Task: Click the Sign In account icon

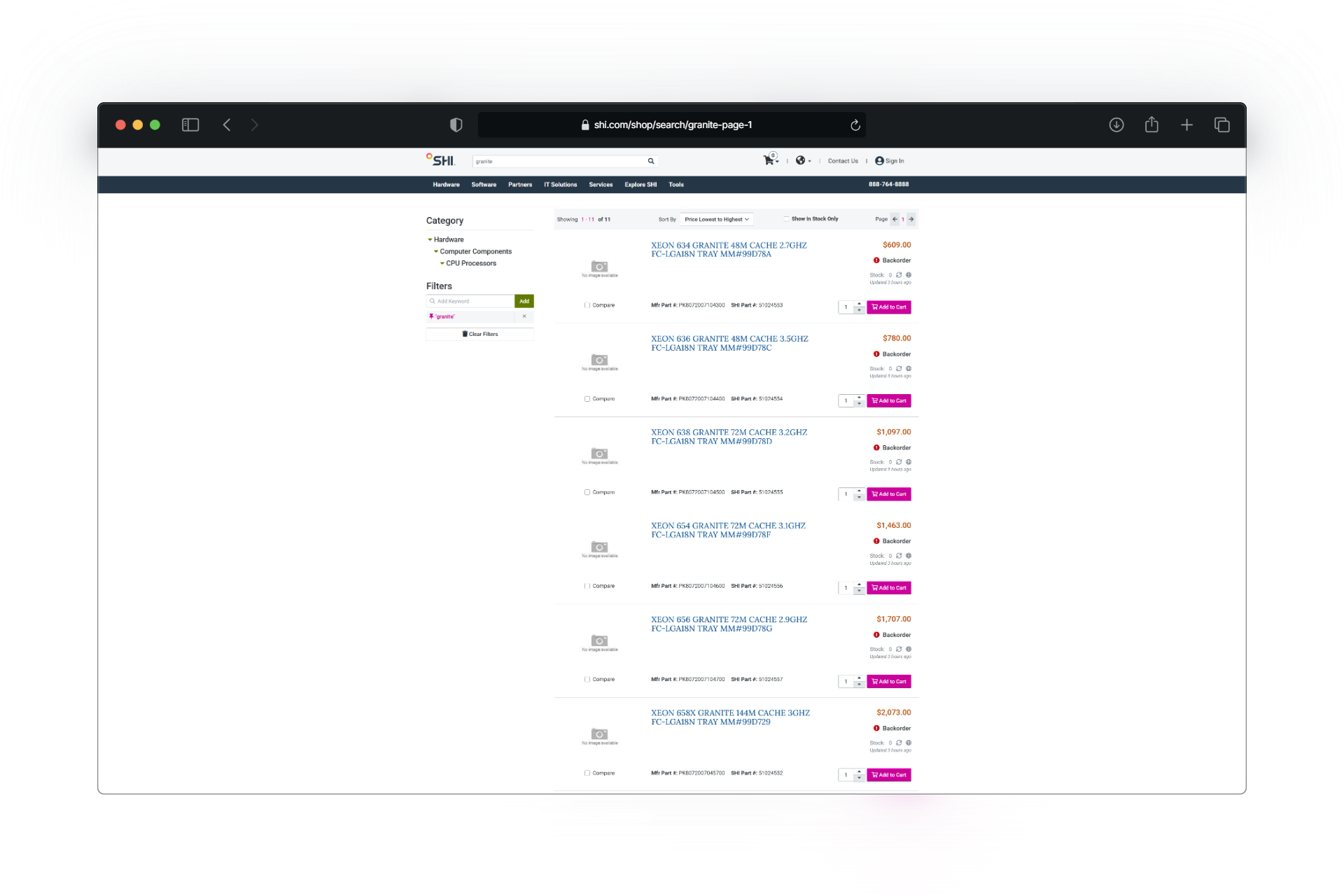Action: click(879, 160)
